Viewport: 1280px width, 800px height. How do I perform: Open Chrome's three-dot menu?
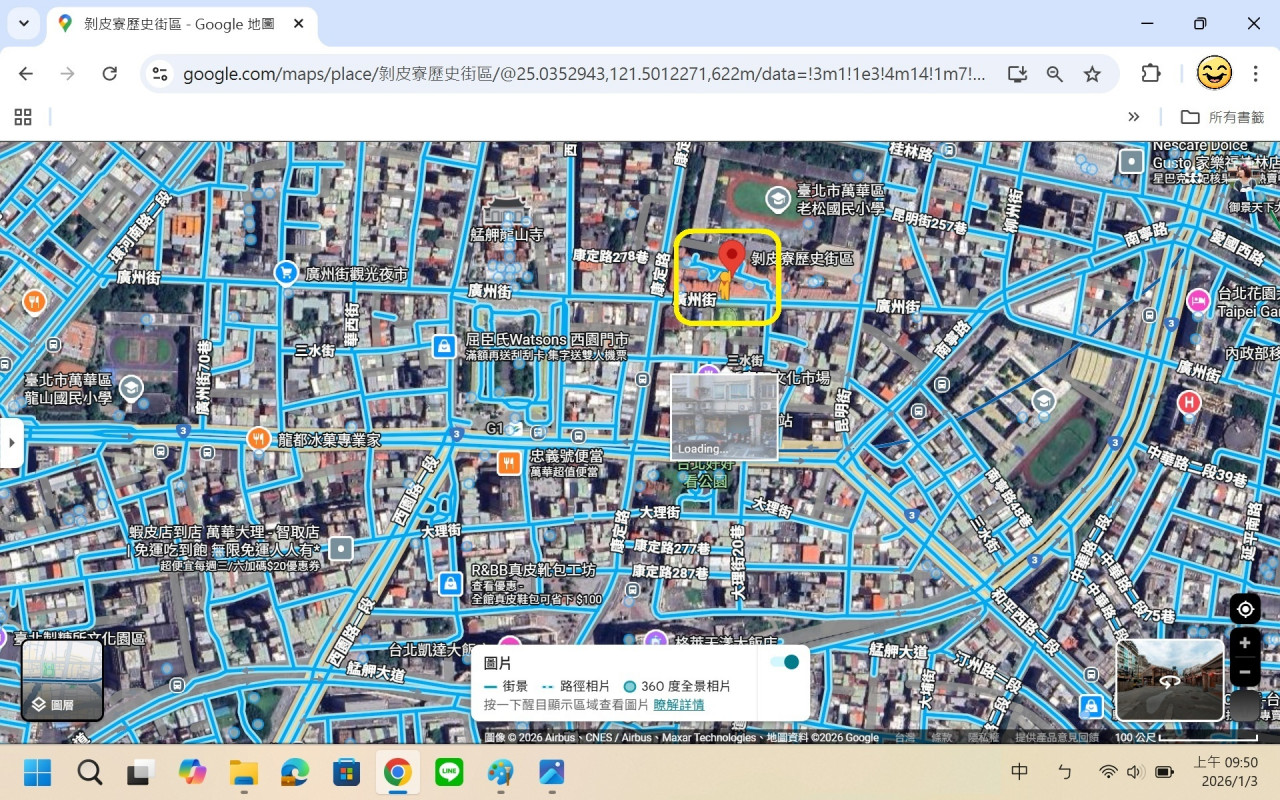point(1254,74)
